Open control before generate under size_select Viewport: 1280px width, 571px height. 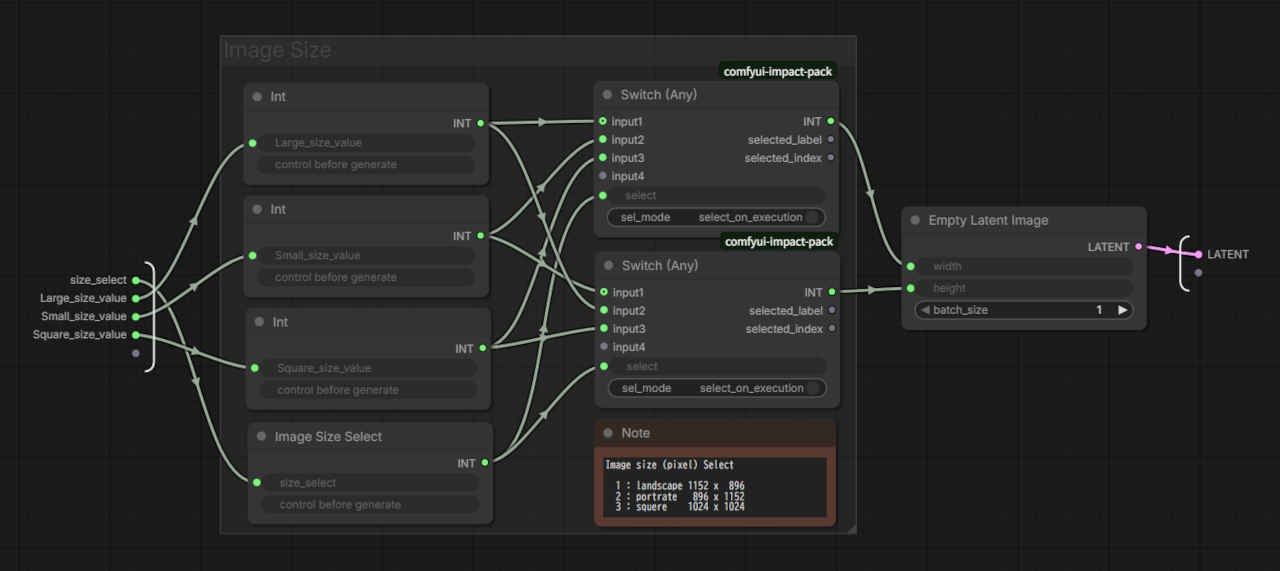(371, 505)
